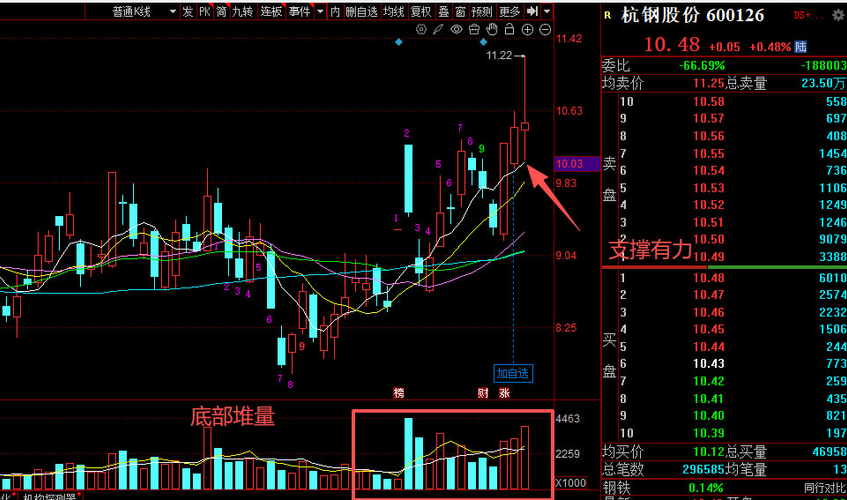The height and width of the screenshot is (500, 847).
Task: Toggle the eye visibility icon on chart
Action: 456,30
